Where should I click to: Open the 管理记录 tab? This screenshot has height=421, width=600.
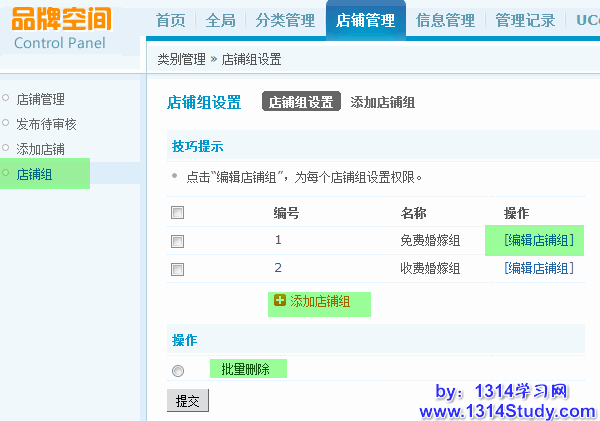point(525,21)
